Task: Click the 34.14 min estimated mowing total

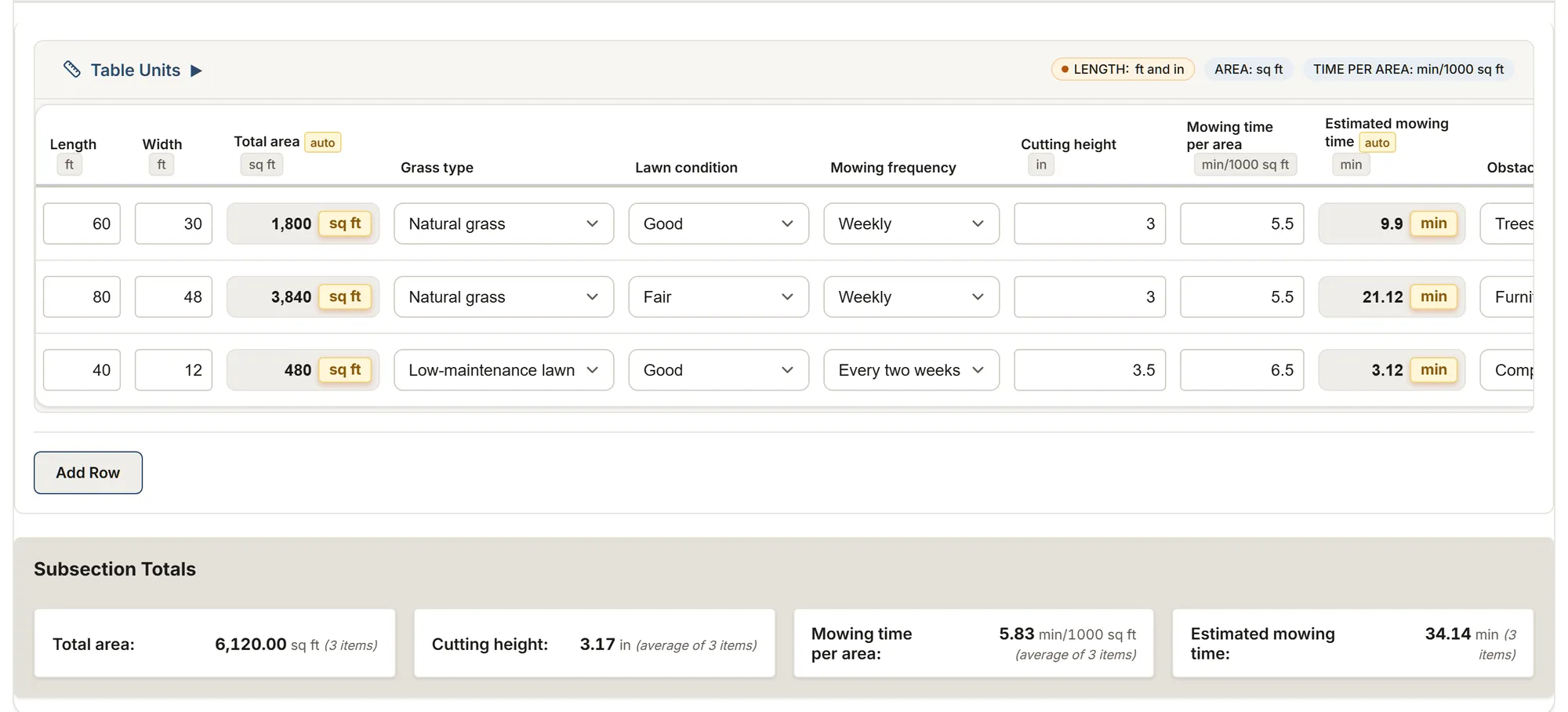Action: coord(1447,634)
